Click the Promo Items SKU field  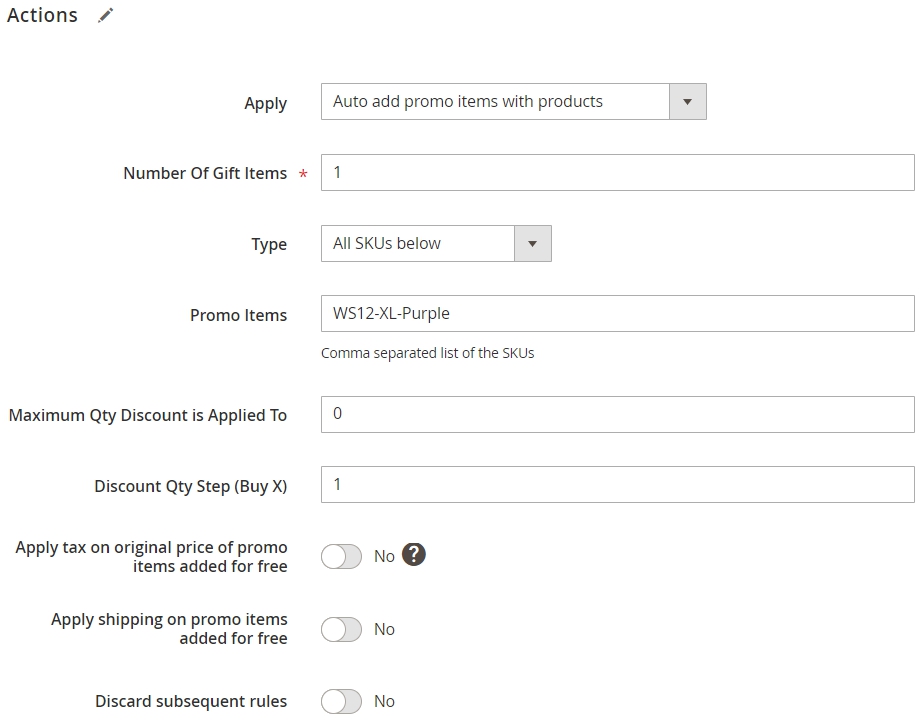pos(617,314)
